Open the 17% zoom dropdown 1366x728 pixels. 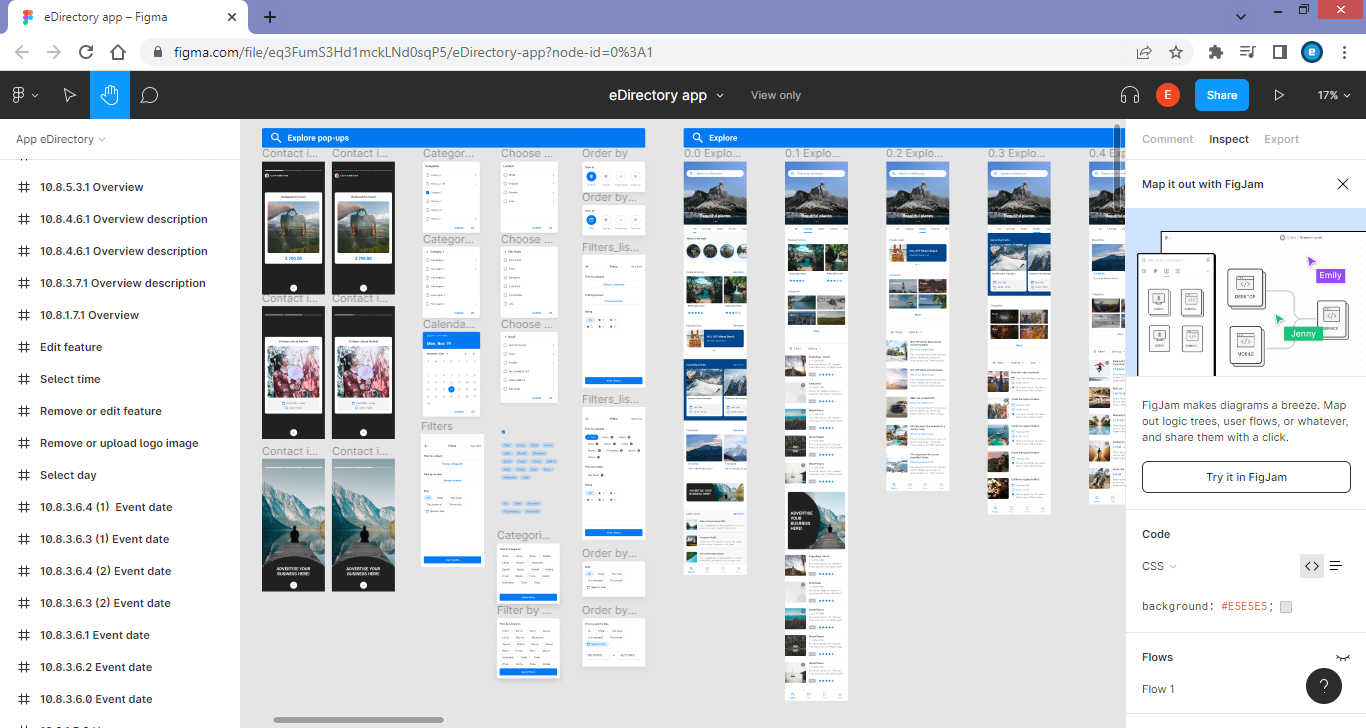coord(1333,95)
